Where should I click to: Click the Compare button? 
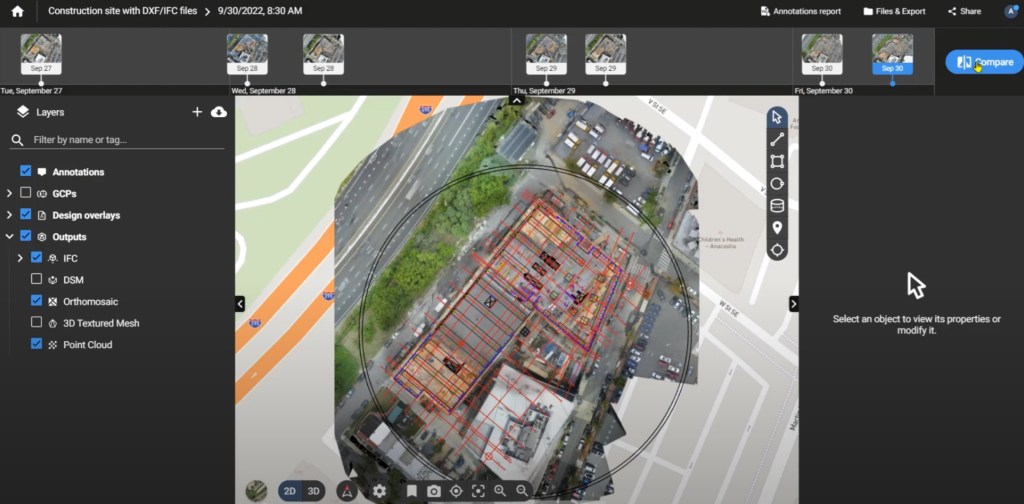click(984, 62)
